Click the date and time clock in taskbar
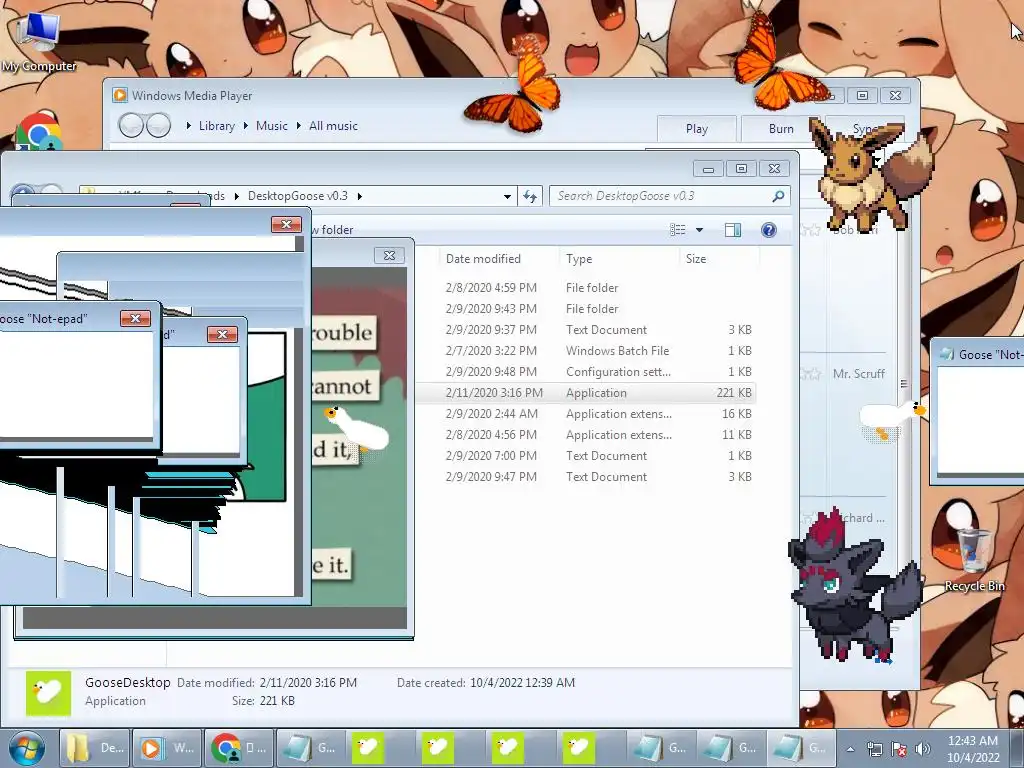Viewport: 1024px width, 768px height. tap(973, 749)
